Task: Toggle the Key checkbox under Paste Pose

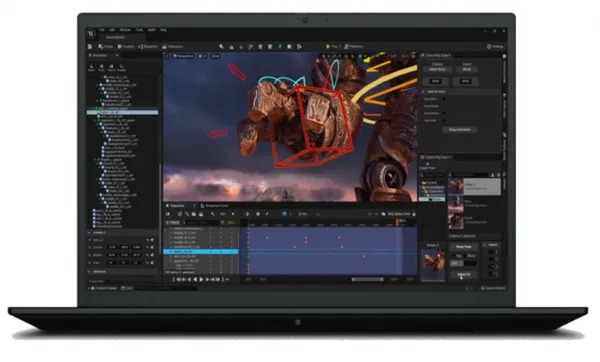Action: point(454,256)
